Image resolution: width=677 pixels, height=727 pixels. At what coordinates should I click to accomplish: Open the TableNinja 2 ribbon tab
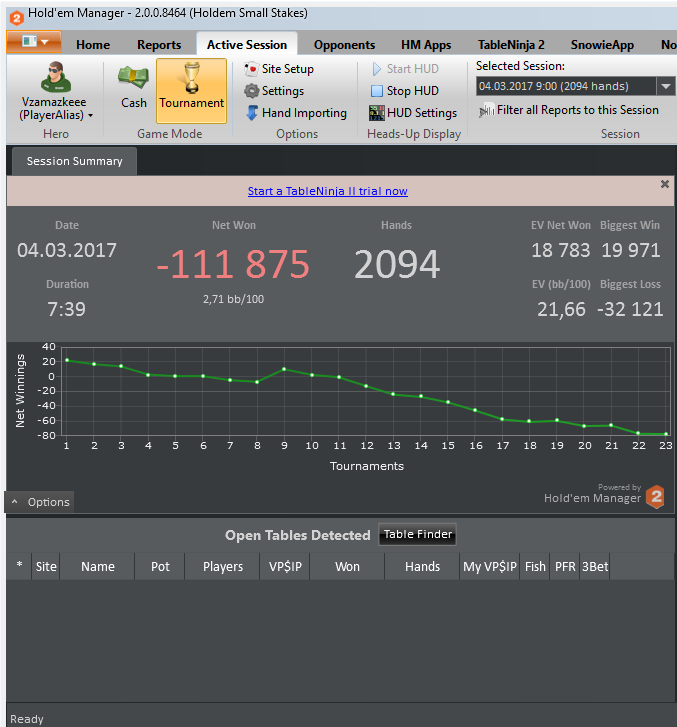coord(511,45)
